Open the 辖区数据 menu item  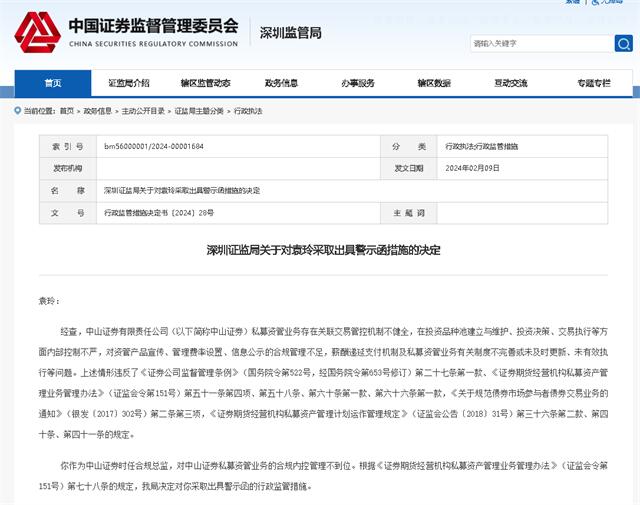tap(434, 83)
